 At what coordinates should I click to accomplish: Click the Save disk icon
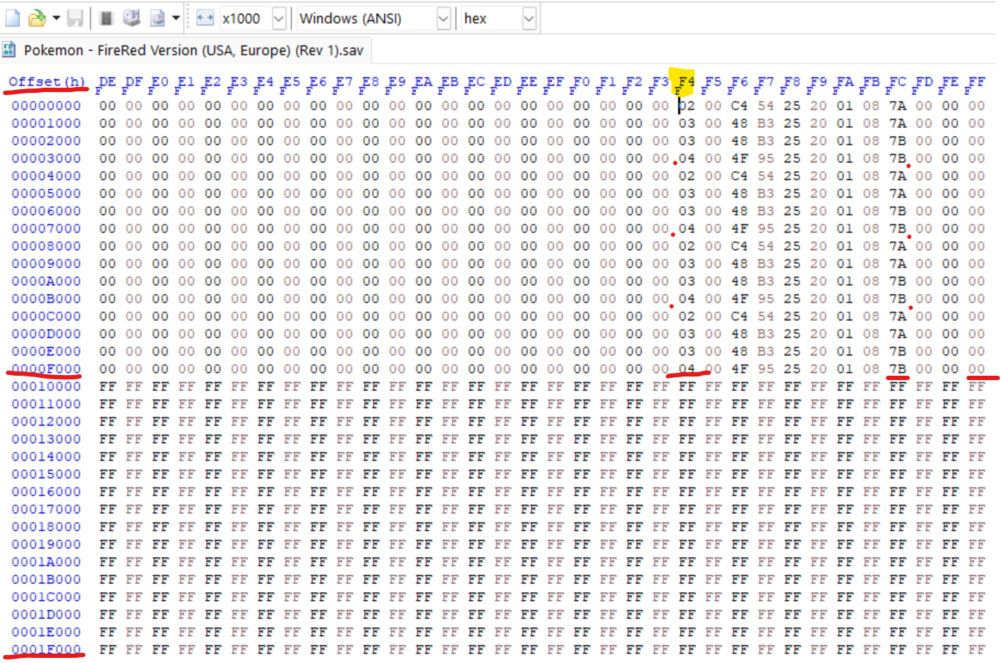coord(75,18)
